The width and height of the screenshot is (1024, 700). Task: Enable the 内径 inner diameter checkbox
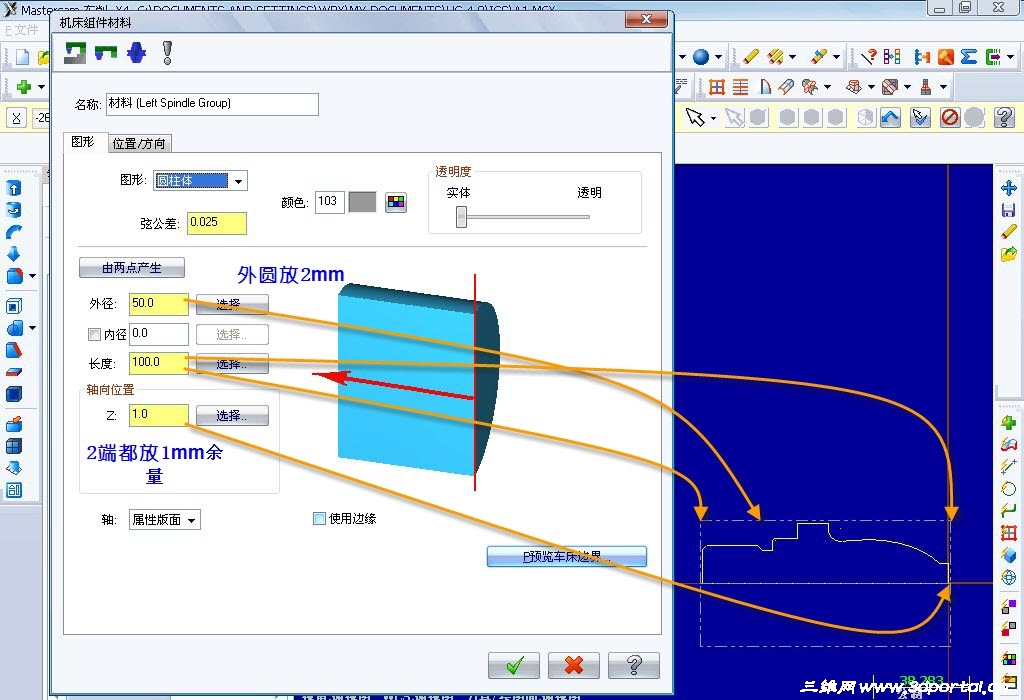point(94,334)
